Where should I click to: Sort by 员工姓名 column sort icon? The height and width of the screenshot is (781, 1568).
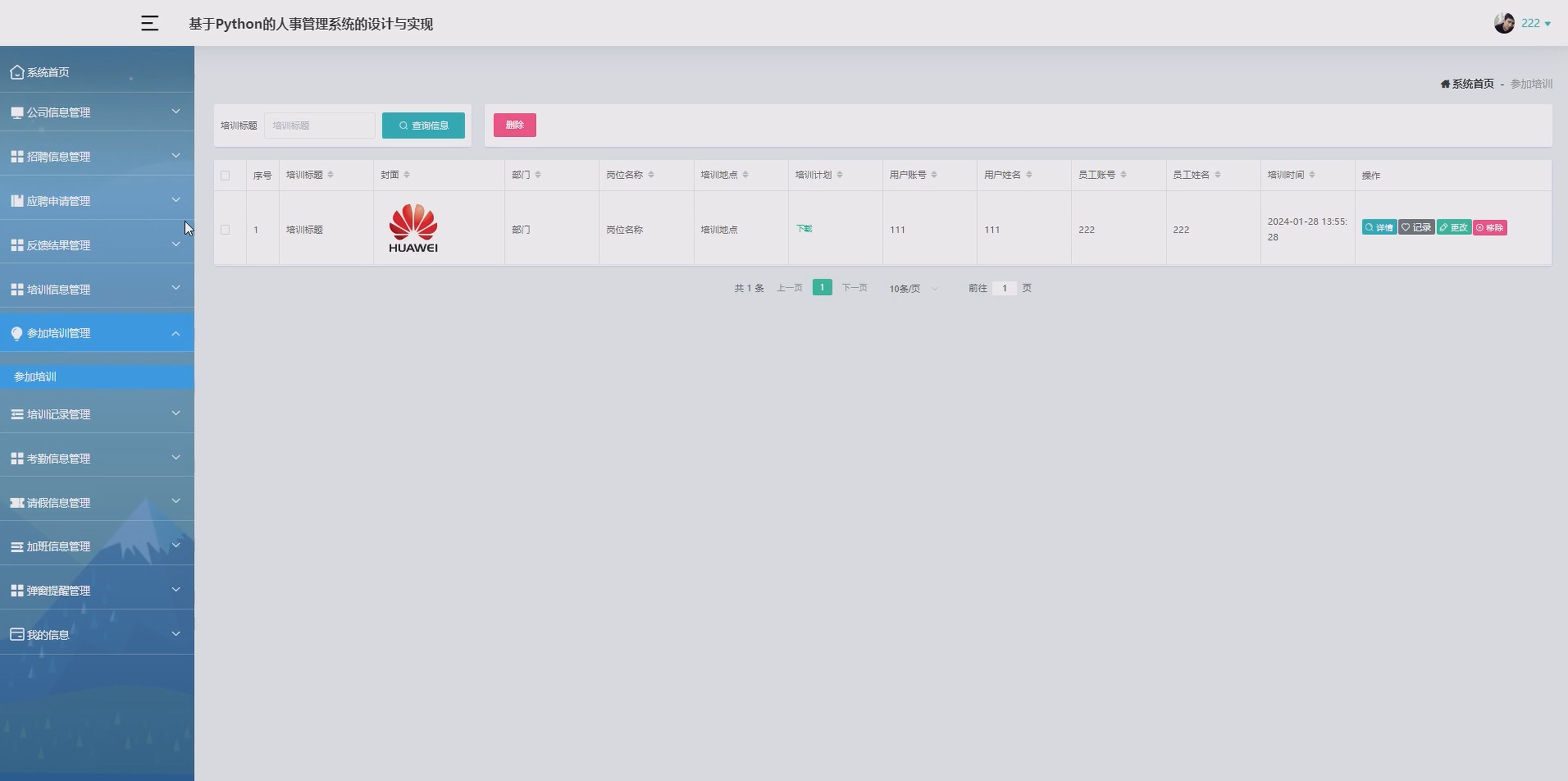pyautogui.click(x=1218, y=174)
